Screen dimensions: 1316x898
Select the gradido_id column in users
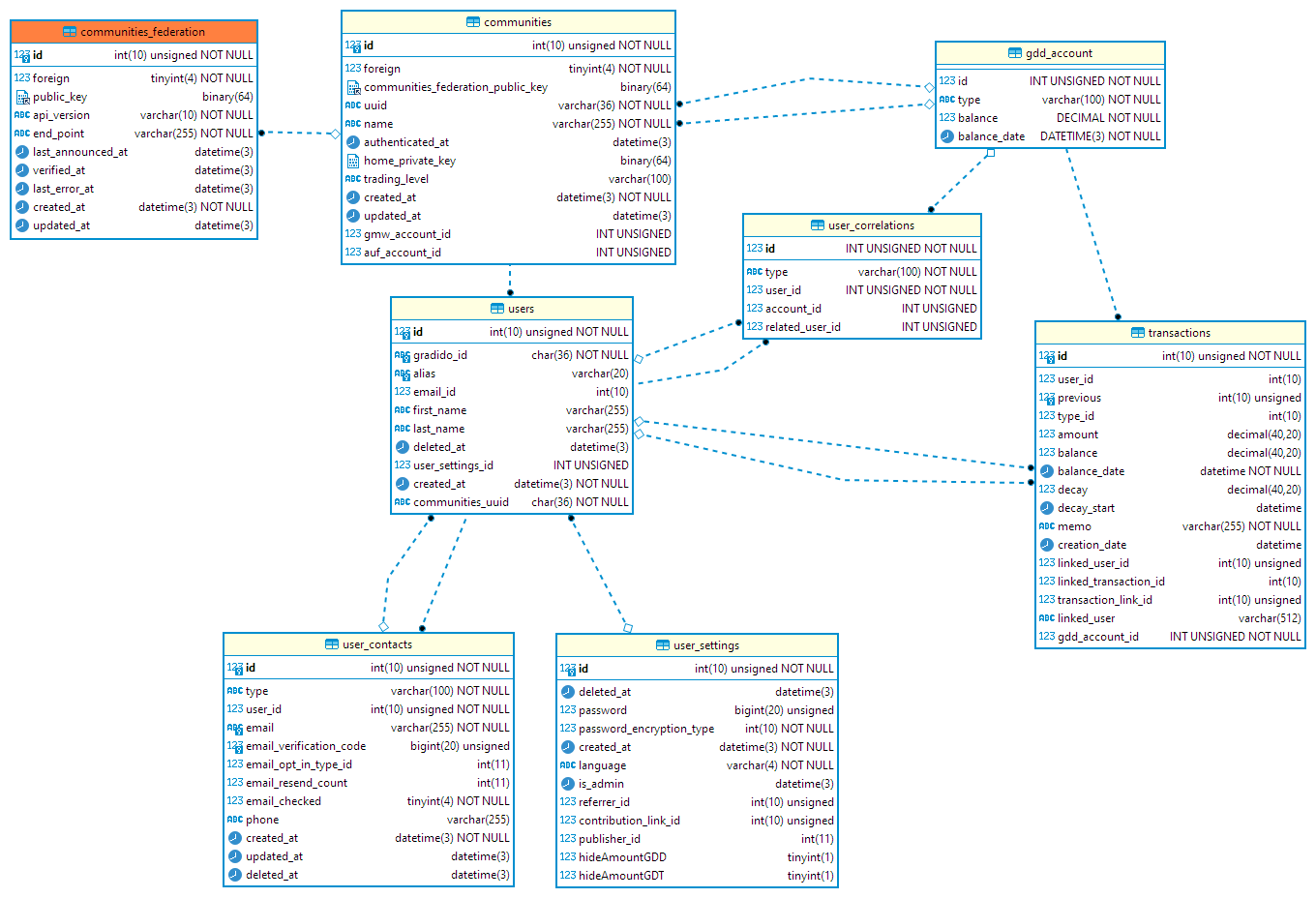pos(439,355)
